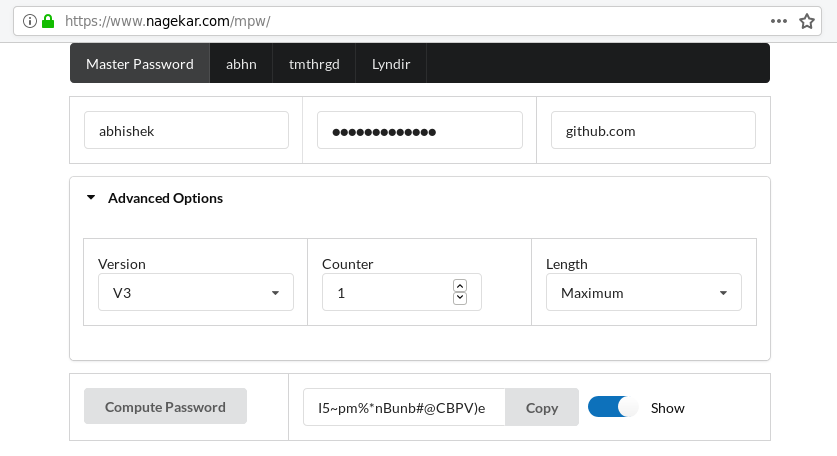Open the Version dropdown showing V3
The width and height of the screenshot is (837, 456).
pyautogui.click(x=196, y=292)
